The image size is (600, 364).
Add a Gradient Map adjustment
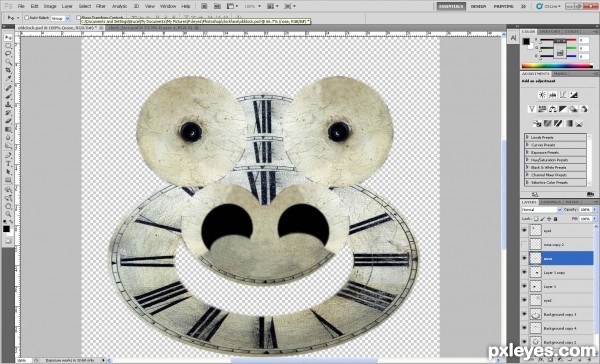(569, 124)
